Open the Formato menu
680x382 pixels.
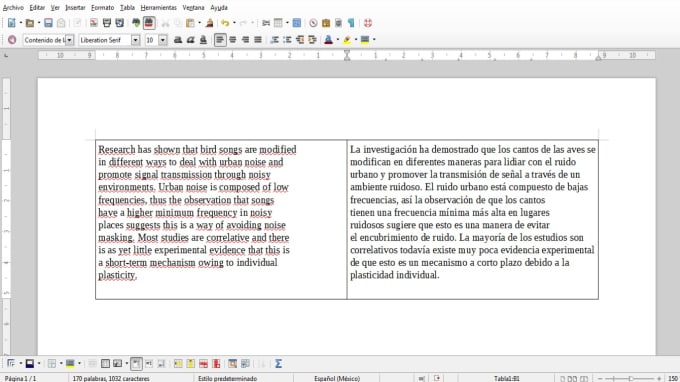(102, 7)
